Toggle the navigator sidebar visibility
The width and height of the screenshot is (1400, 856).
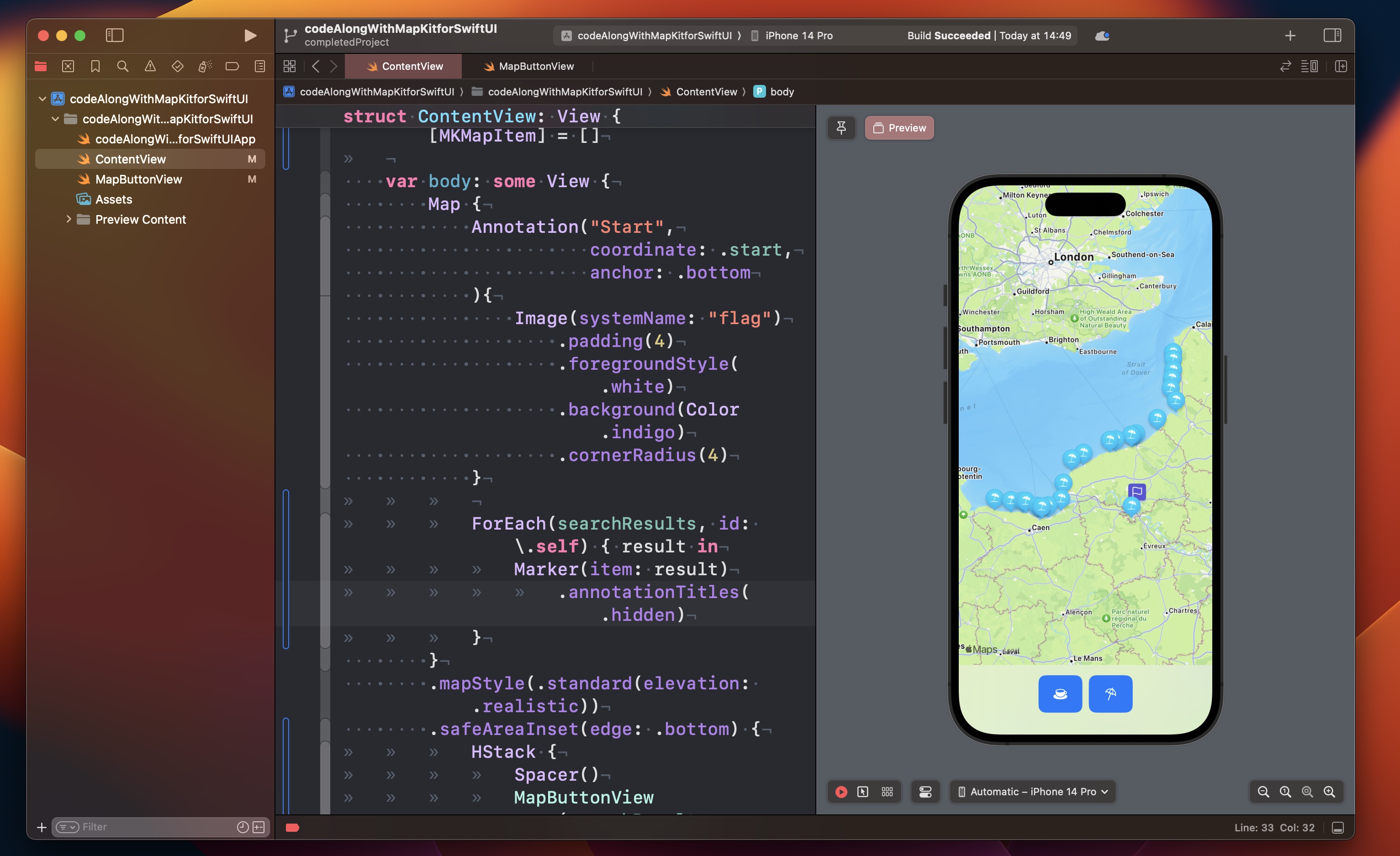click(115, 36)
